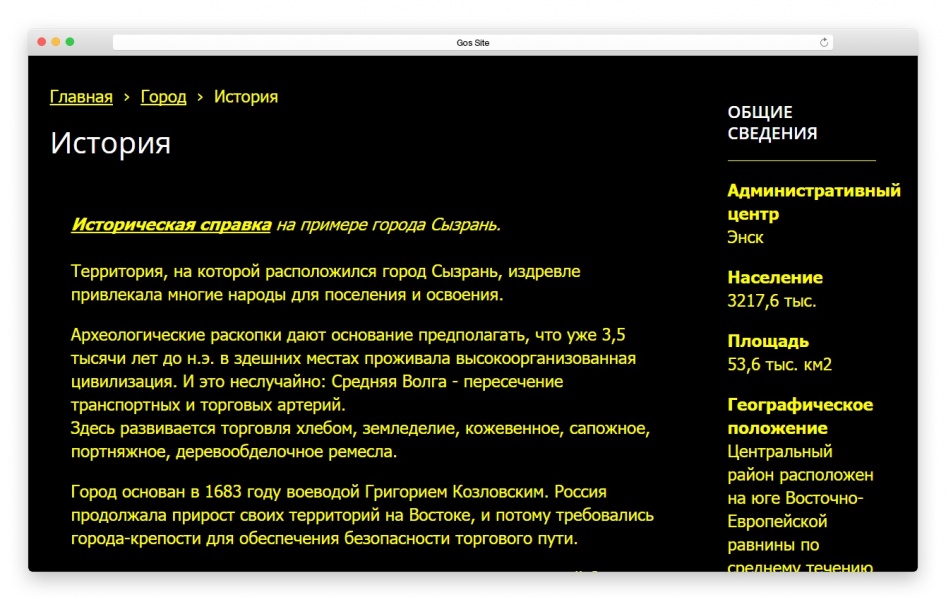Maximize the window using the green button
This screenshot has height=600, width=946.
(x=70, y=42)
